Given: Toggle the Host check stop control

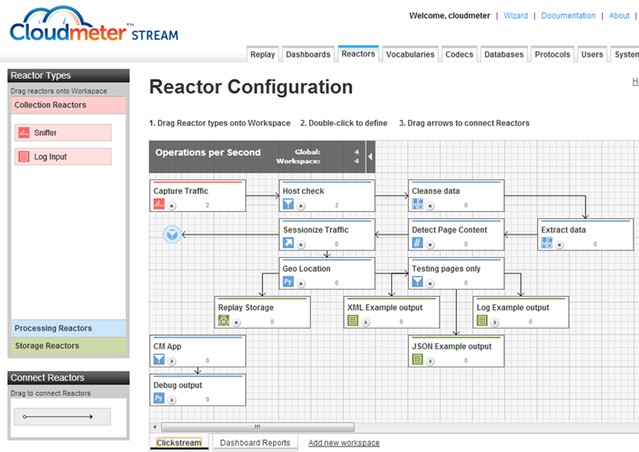Looking at the screenshot, I should (301, 206).
